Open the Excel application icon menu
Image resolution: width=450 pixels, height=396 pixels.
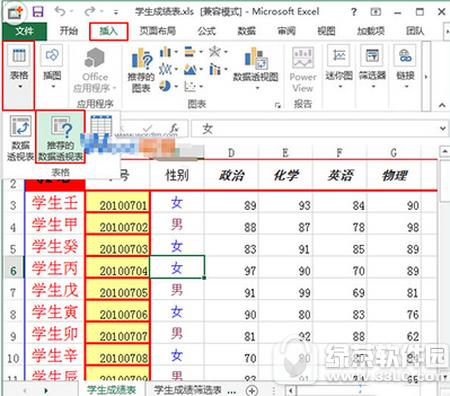(15, 12)
